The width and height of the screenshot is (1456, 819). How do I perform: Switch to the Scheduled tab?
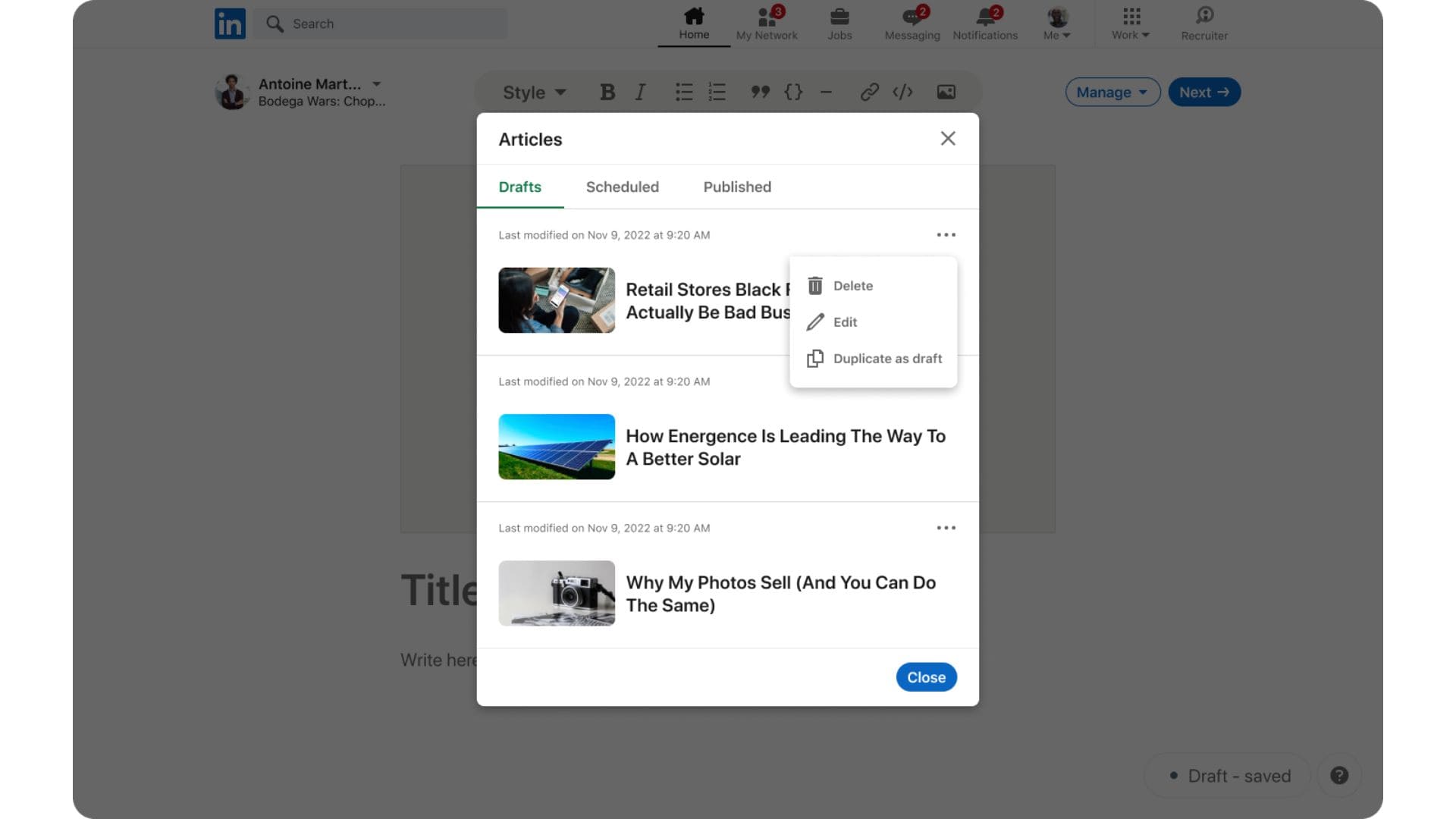point(622,187)
